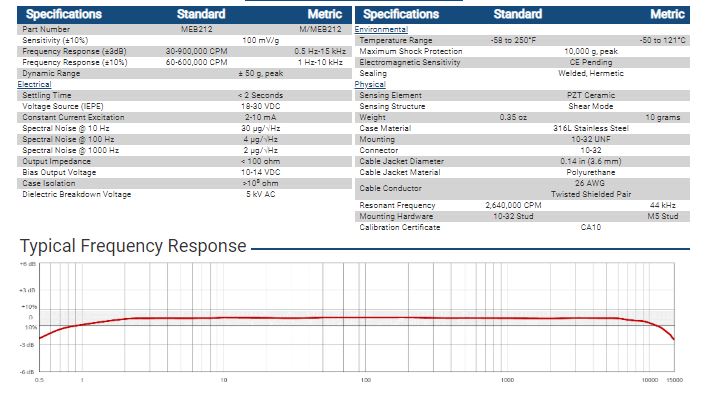
Task: Click the Physical section link
Action: coord(370,84)
